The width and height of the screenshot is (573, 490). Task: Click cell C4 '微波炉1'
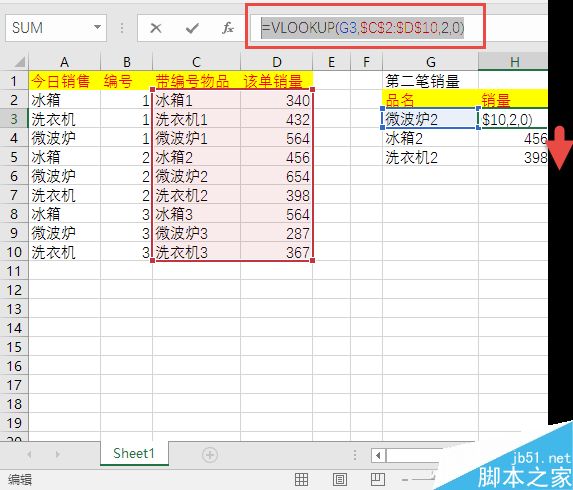point(196,138)
